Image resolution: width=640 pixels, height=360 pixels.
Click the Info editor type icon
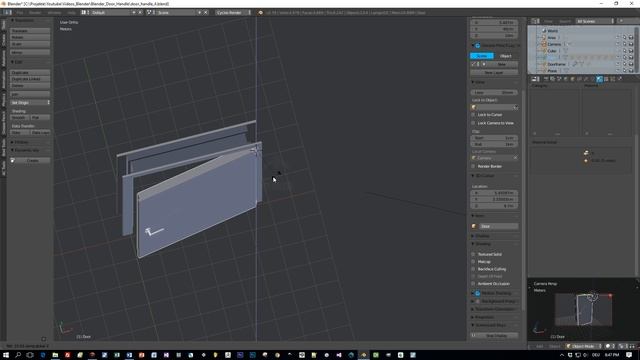click(x=7, y=13)
